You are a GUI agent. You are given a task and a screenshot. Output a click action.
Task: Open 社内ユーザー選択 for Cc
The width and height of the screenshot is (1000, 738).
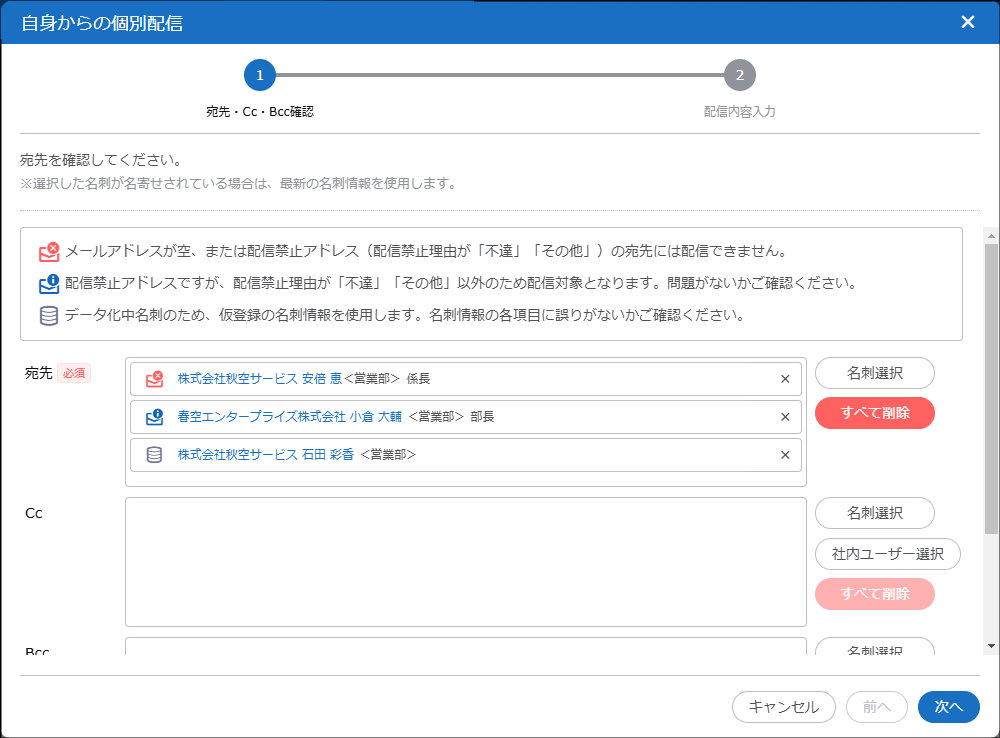pos(888,554)
